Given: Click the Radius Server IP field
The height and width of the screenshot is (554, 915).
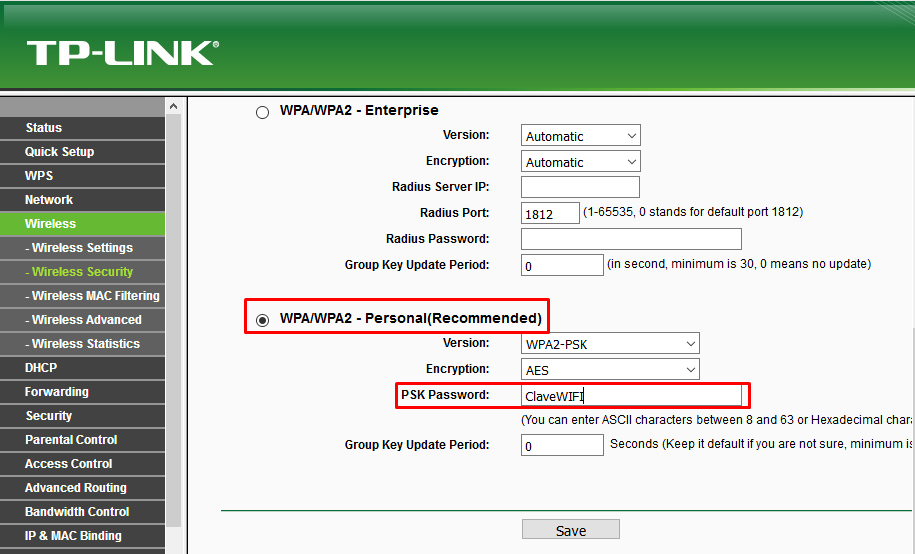Looking at the screenshot, I should tap(580, 187).
